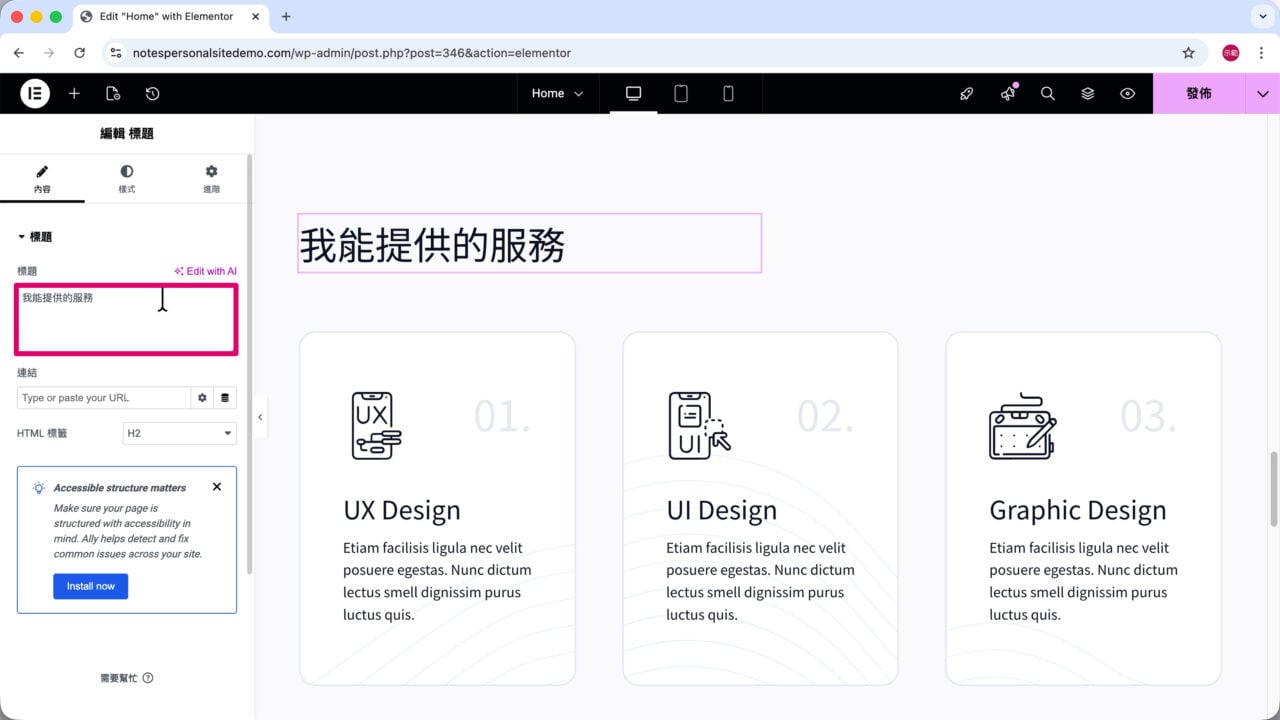Open link options gear icon
Screen dimensions: 1280x720
(202, 398)
